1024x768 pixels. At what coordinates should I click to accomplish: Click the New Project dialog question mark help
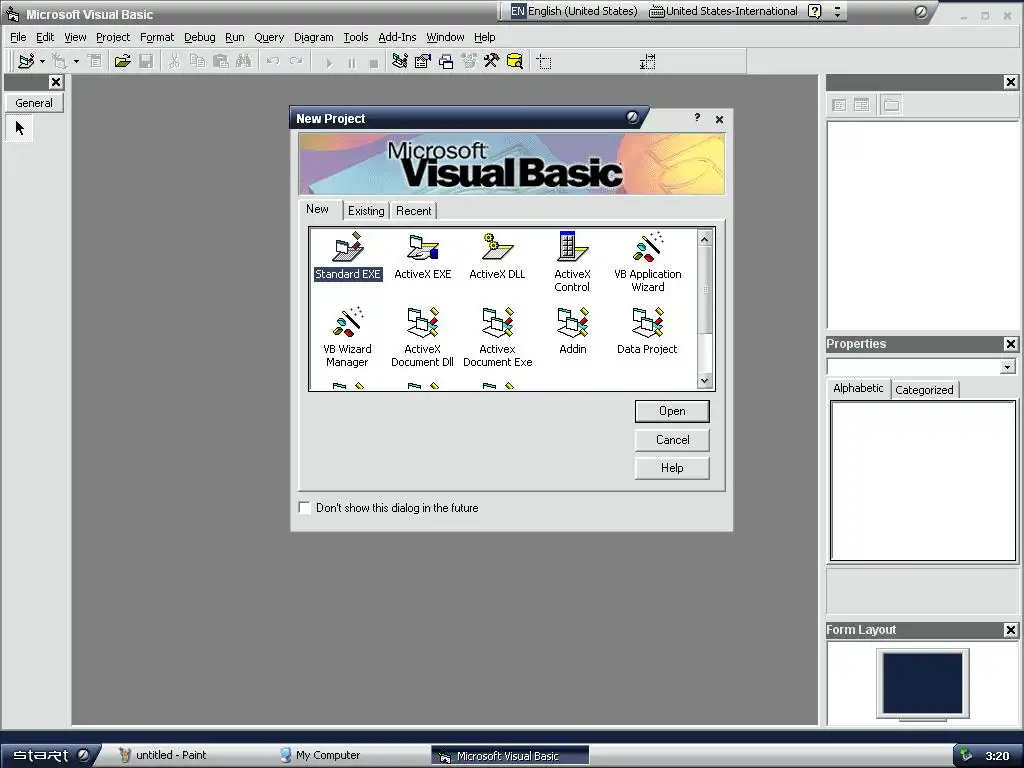pos(697,118)
